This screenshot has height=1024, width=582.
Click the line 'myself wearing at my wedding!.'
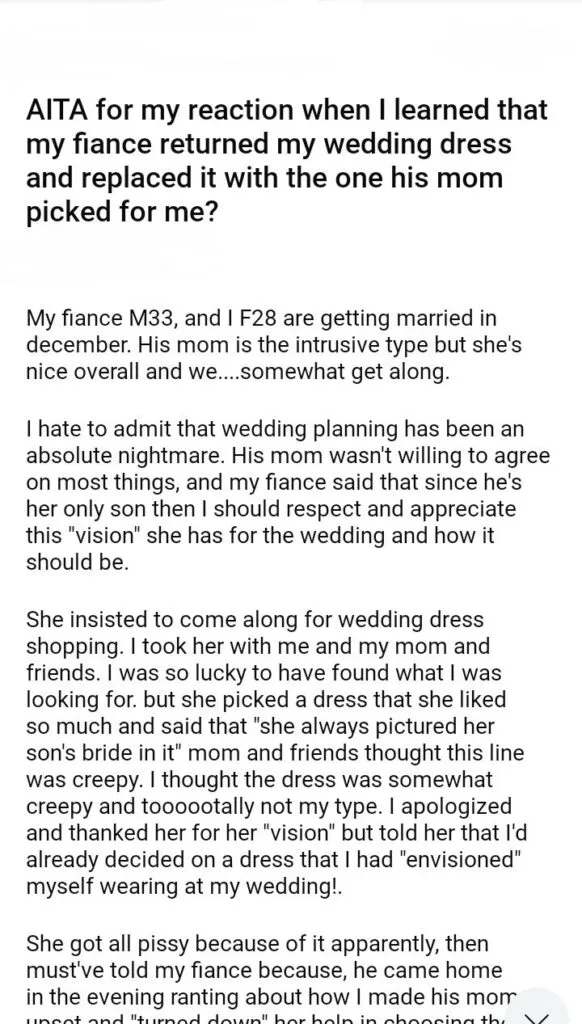tap(184, 886)
